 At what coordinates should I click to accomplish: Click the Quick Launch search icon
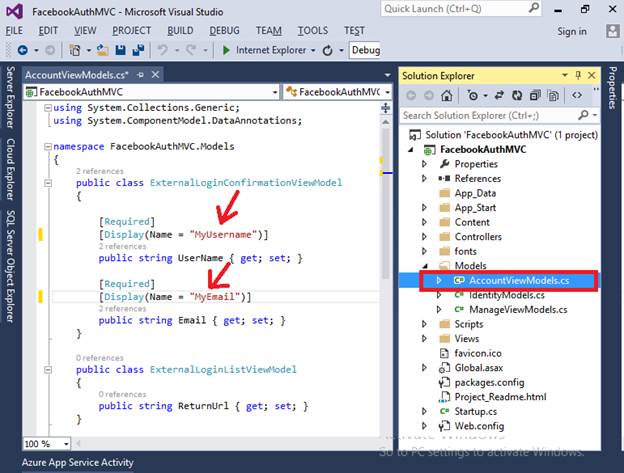(534, 8)
